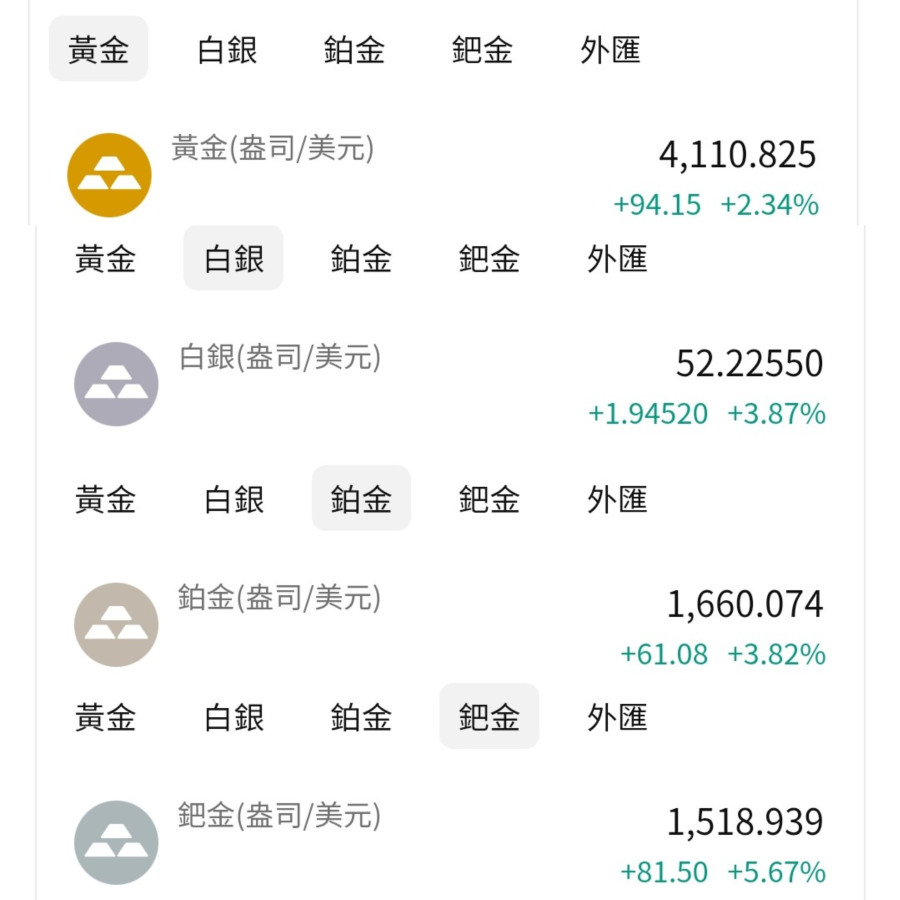Viewport: 900px width, 900px height.
Task: Open the 白銀(盎司/美元) instrument label
Action: tap(280, 357)
